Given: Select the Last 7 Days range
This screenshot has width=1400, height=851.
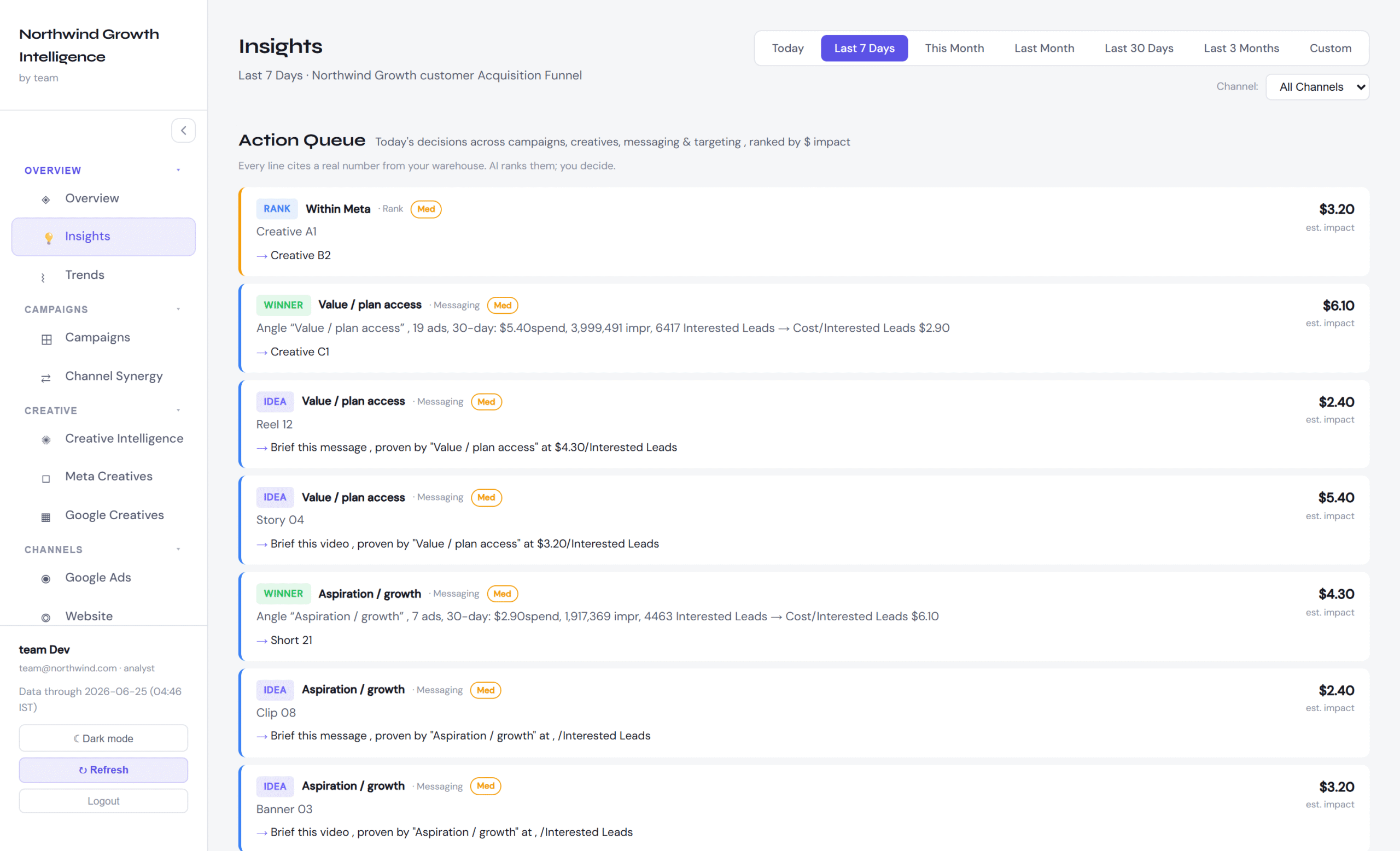Looking at the screenshot, I should click(x=864, y=48).
